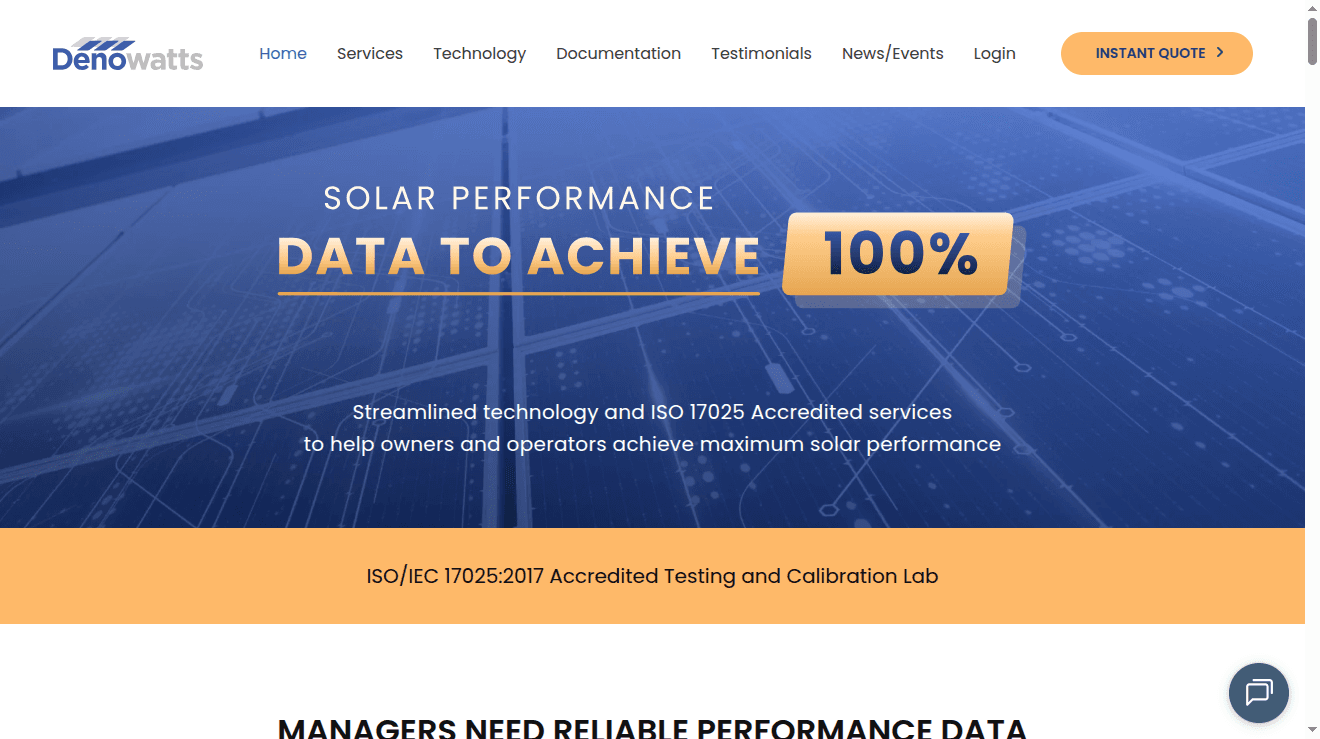Click the arrow chevron inside Instant Quote
1320x739 pixels.
1220,53
